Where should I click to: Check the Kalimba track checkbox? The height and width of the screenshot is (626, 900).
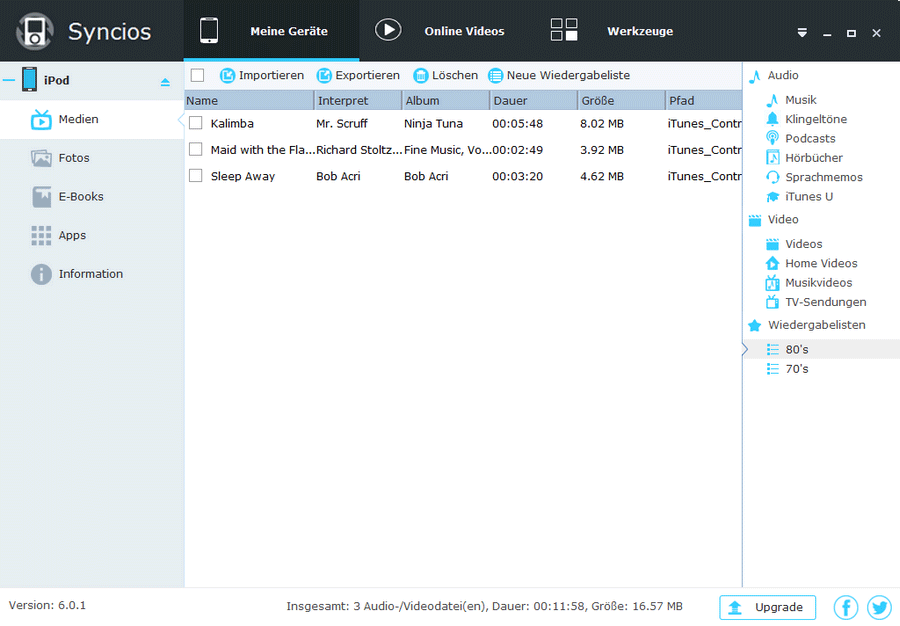click(x=196, y=123)
